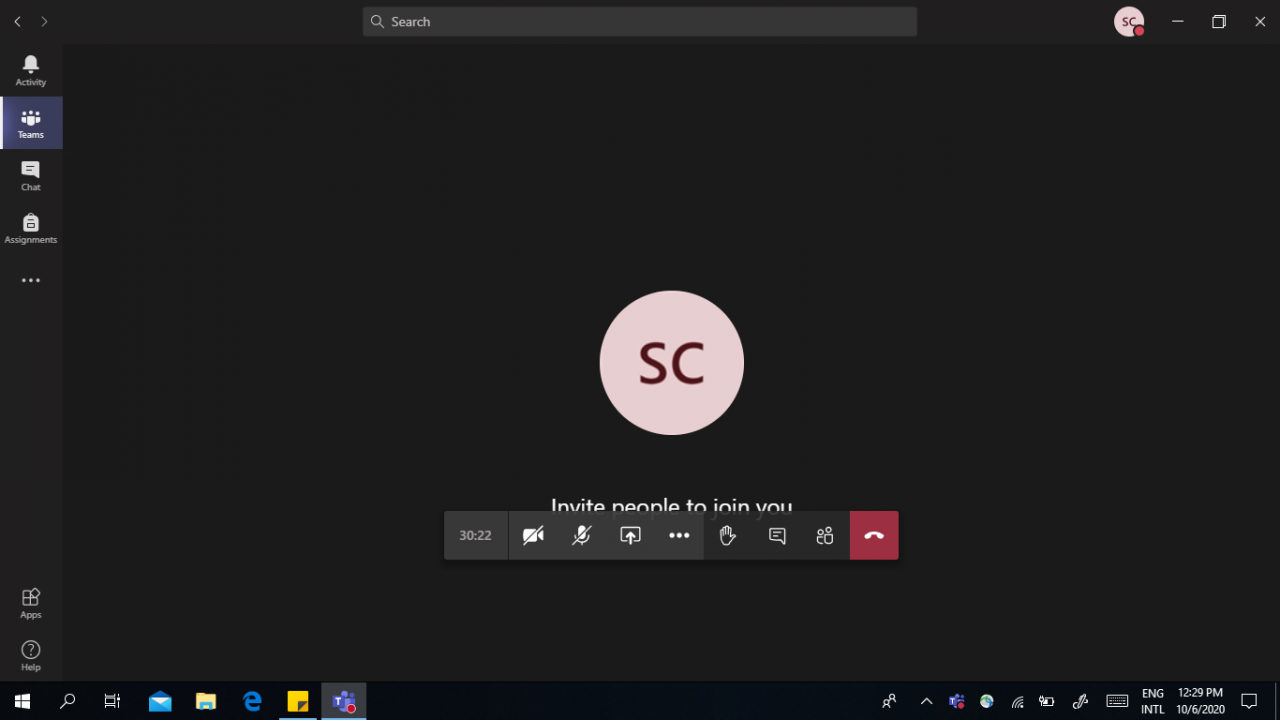
Task: Unmute the microphone in the call bar
Action: click(581, 535)
